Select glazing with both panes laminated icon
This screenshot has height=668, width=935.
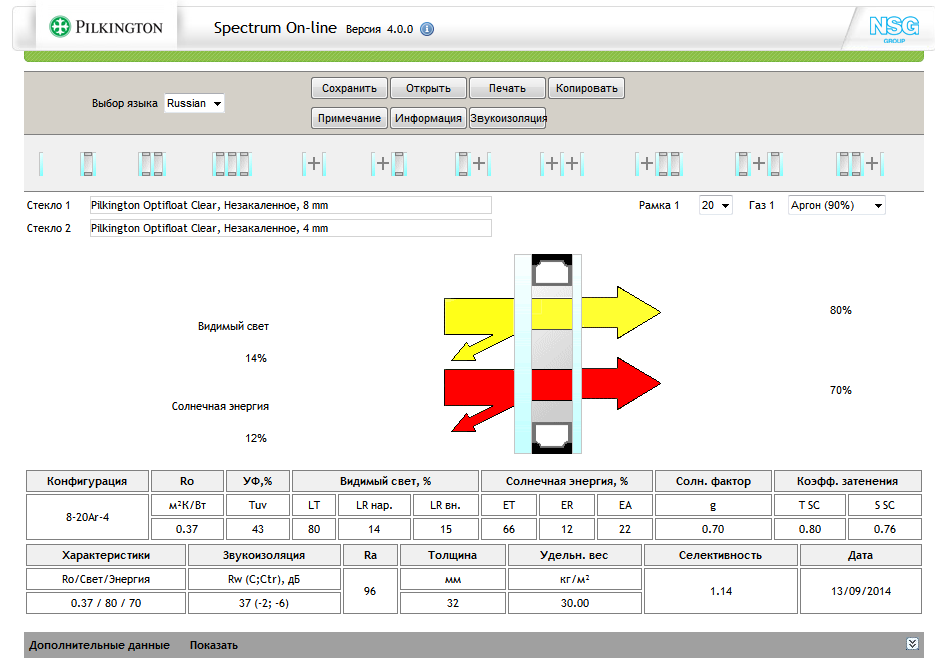(x=758, y=164)
